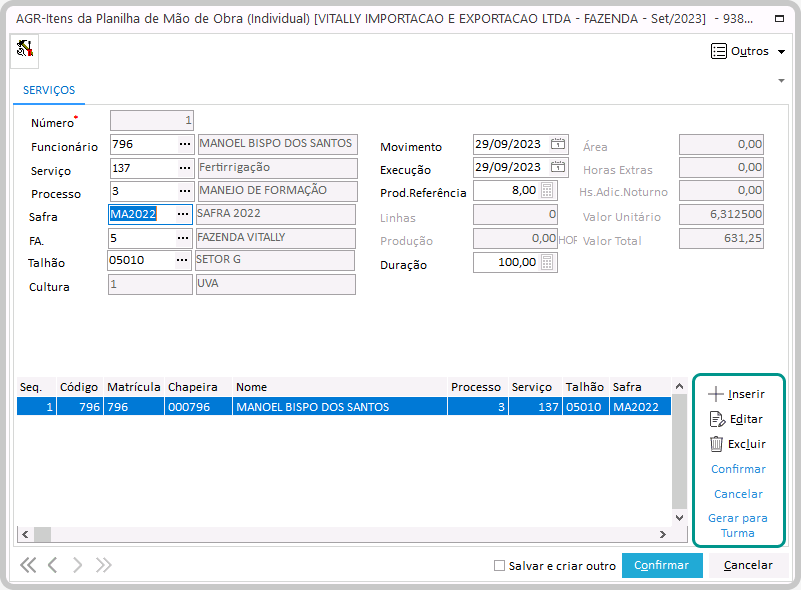
Task: Switch to the SERVIÇOS tab
Action: point(49,90)
